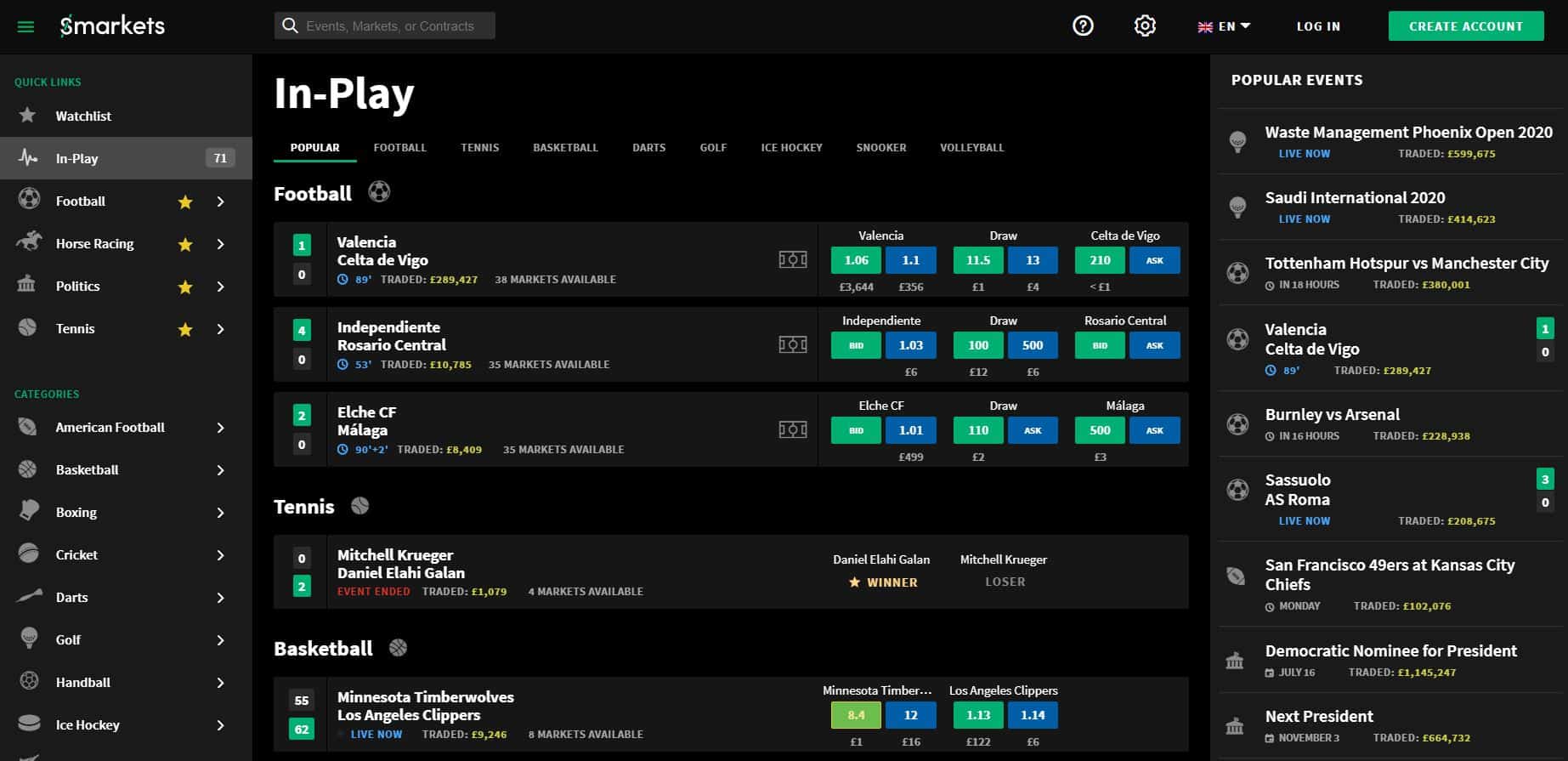Click the football icon beside Football heading
This screenshot has width=1568, height=761.
coord(379,192)
